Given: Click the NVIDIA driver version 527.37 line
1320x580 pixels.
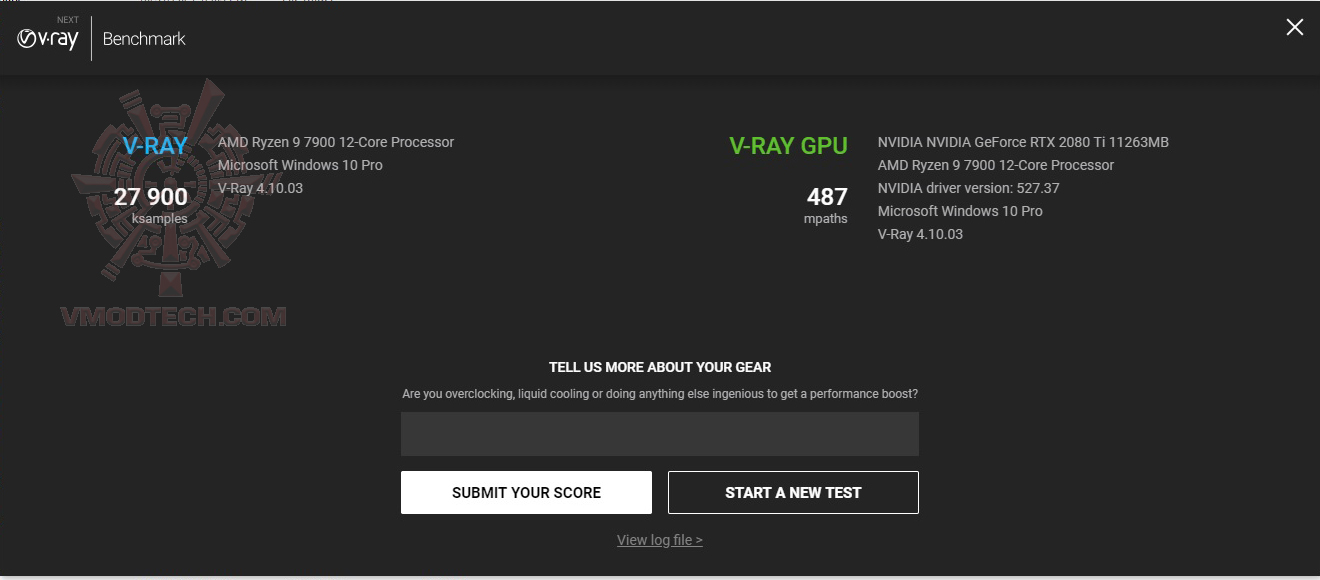Looking at the screenshot, I should tap(969, 188).
